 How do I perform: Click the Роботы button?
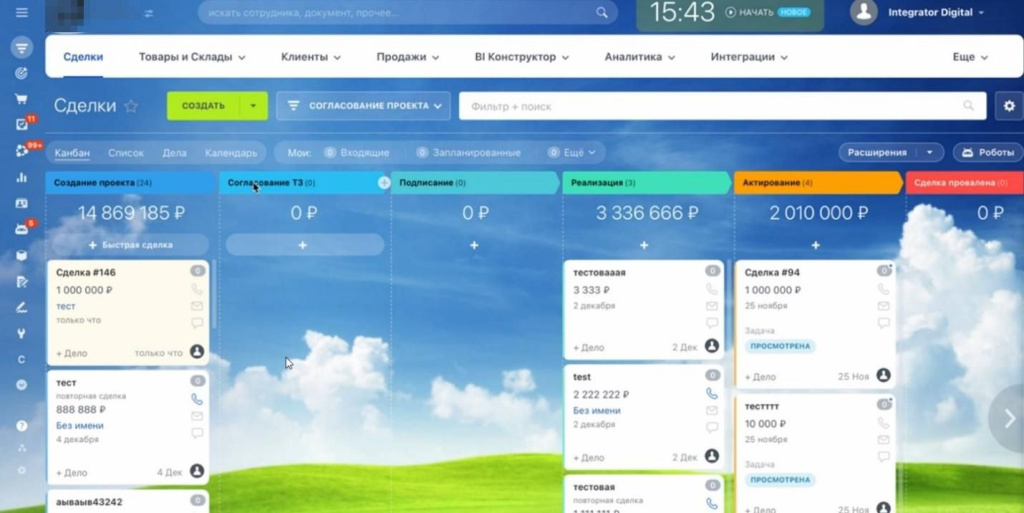pyautogui.click(x=988, y=153)
